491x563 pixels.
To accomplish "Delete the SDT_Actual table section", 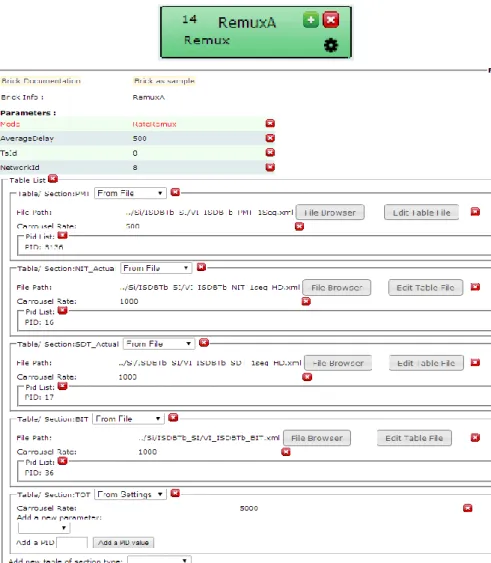I will (x=204, y=343).
